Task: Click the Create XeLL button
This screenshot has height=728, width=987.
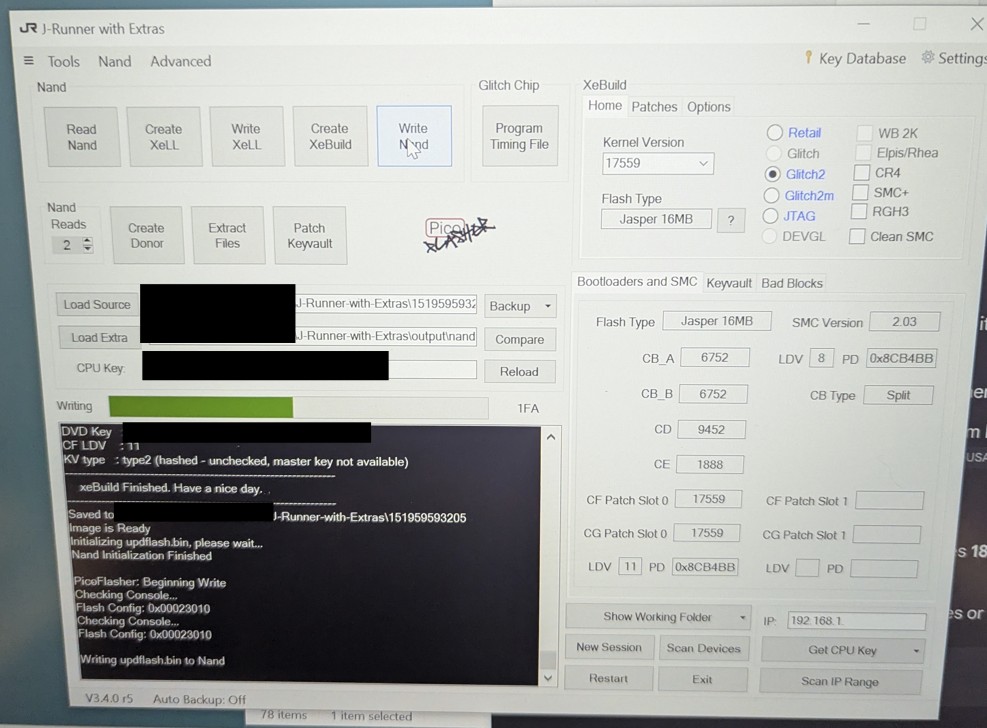Action: (164, 137)
